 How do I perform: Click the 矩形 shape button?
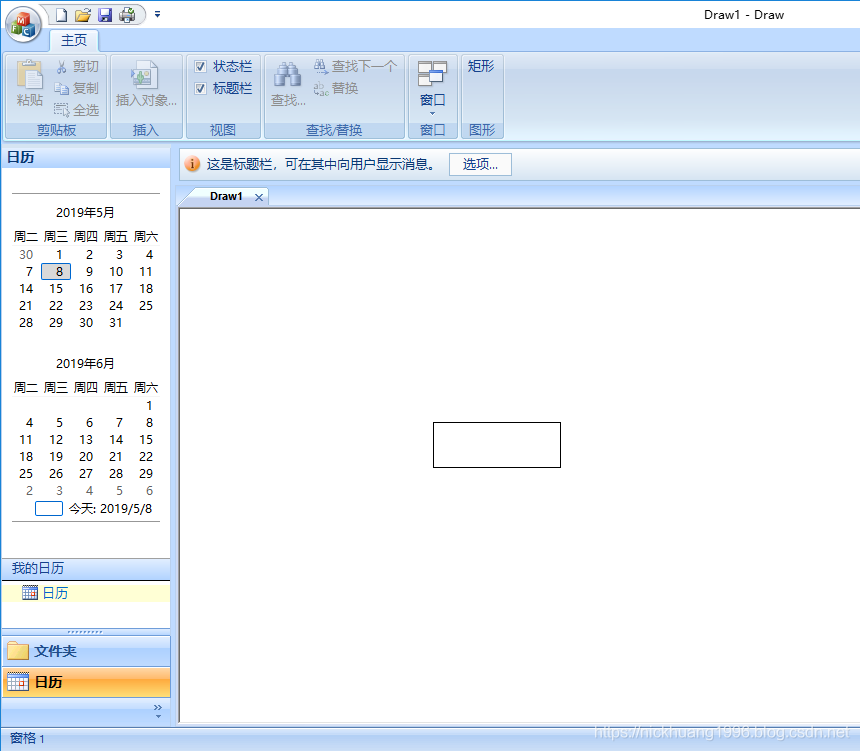click(481, 66)
